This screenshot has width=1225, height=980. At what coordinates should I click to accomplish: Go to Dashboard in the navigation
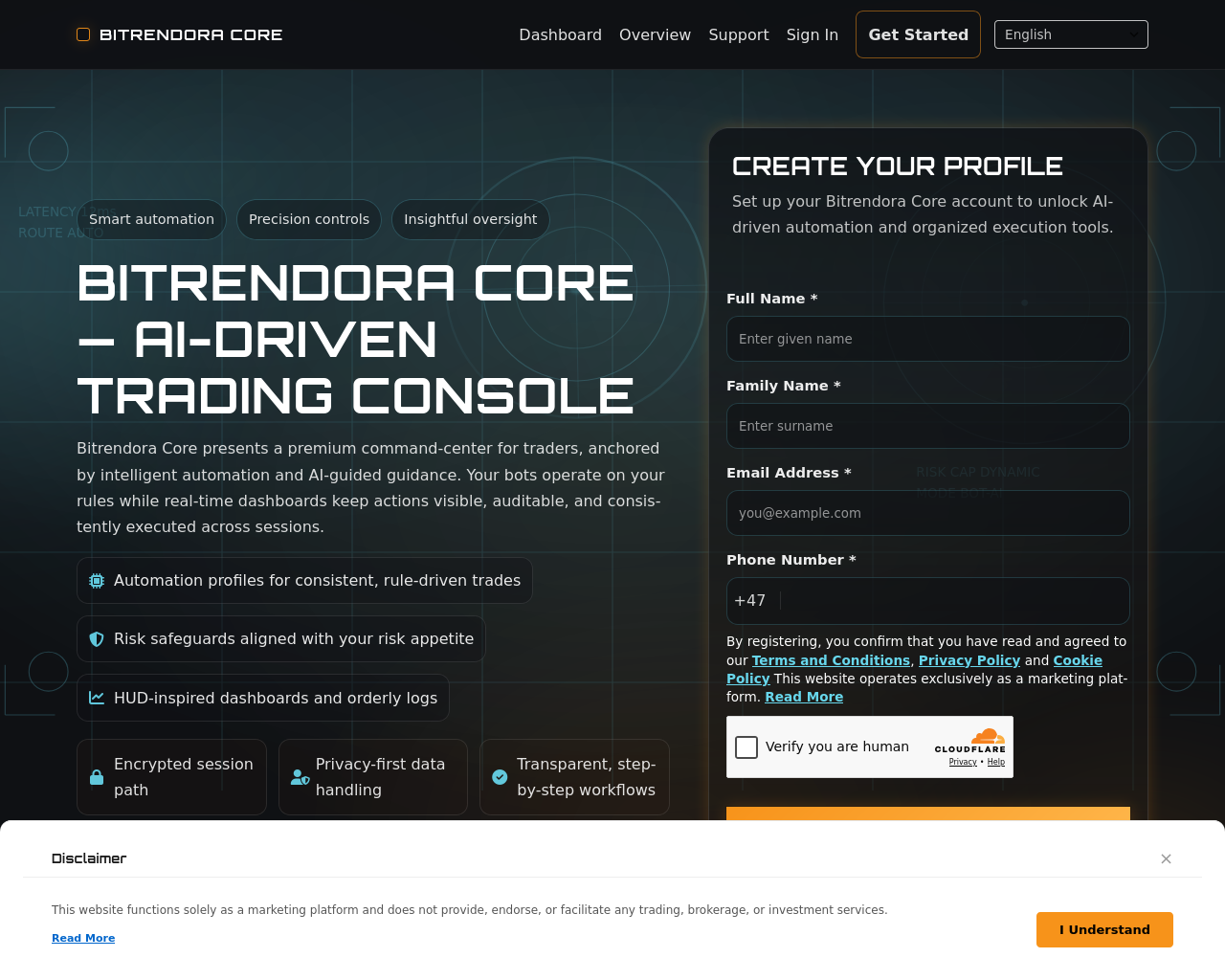[561, 34]
